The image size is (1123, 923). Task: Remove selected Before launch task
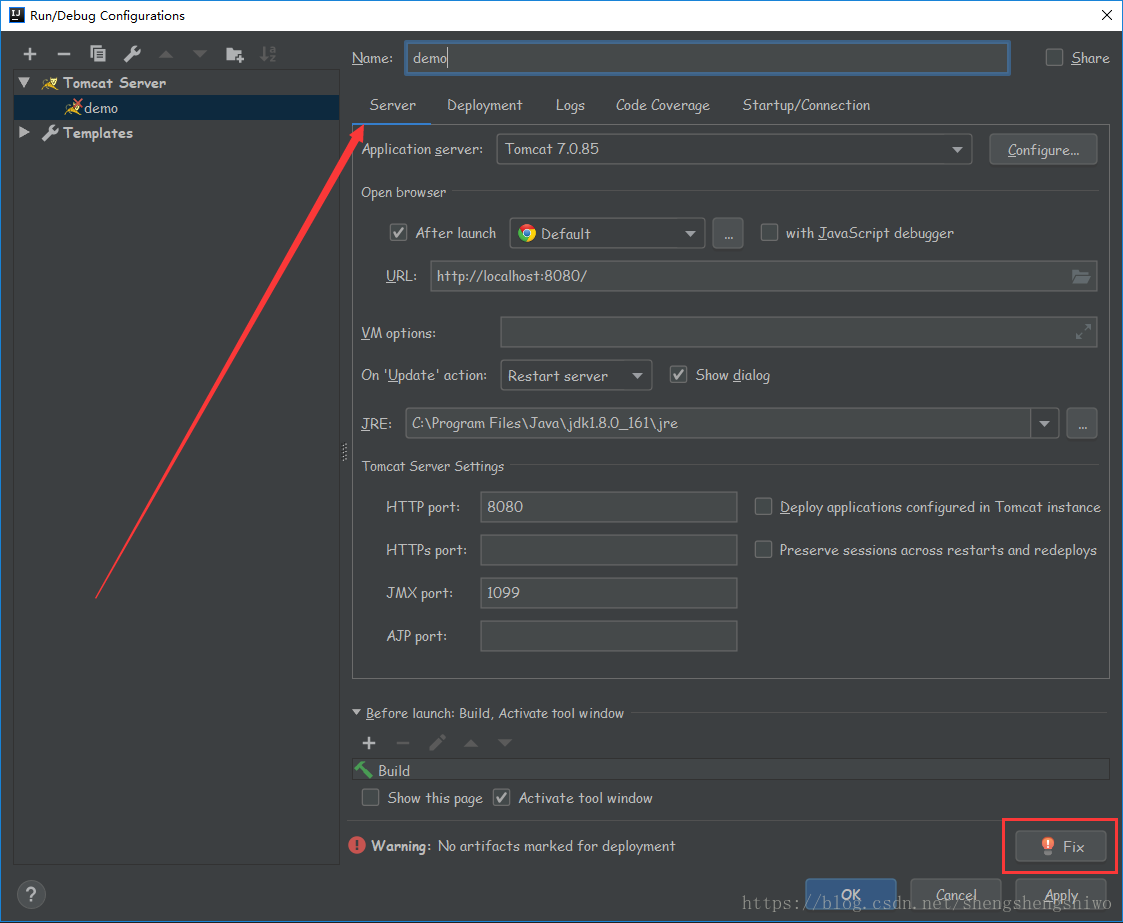pos(403,743)
